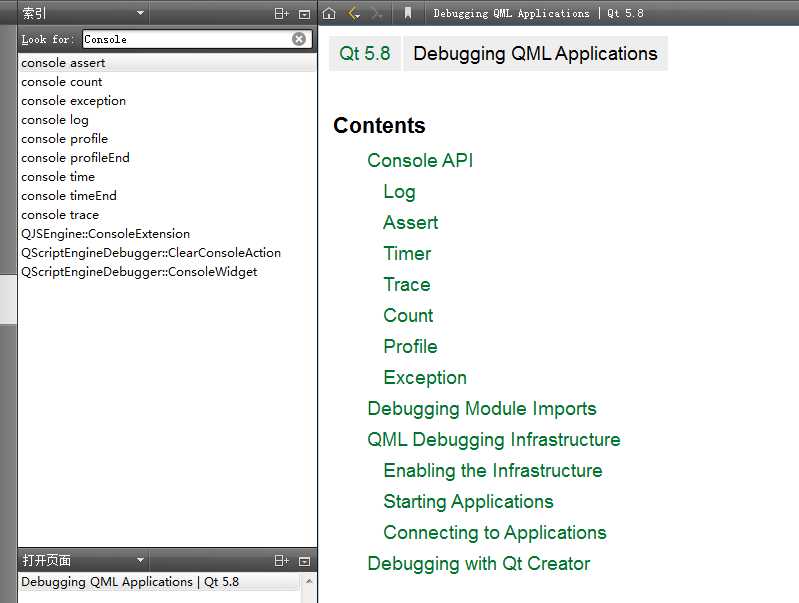Open QML Debugging Infrastructure link

click(494, 440)
